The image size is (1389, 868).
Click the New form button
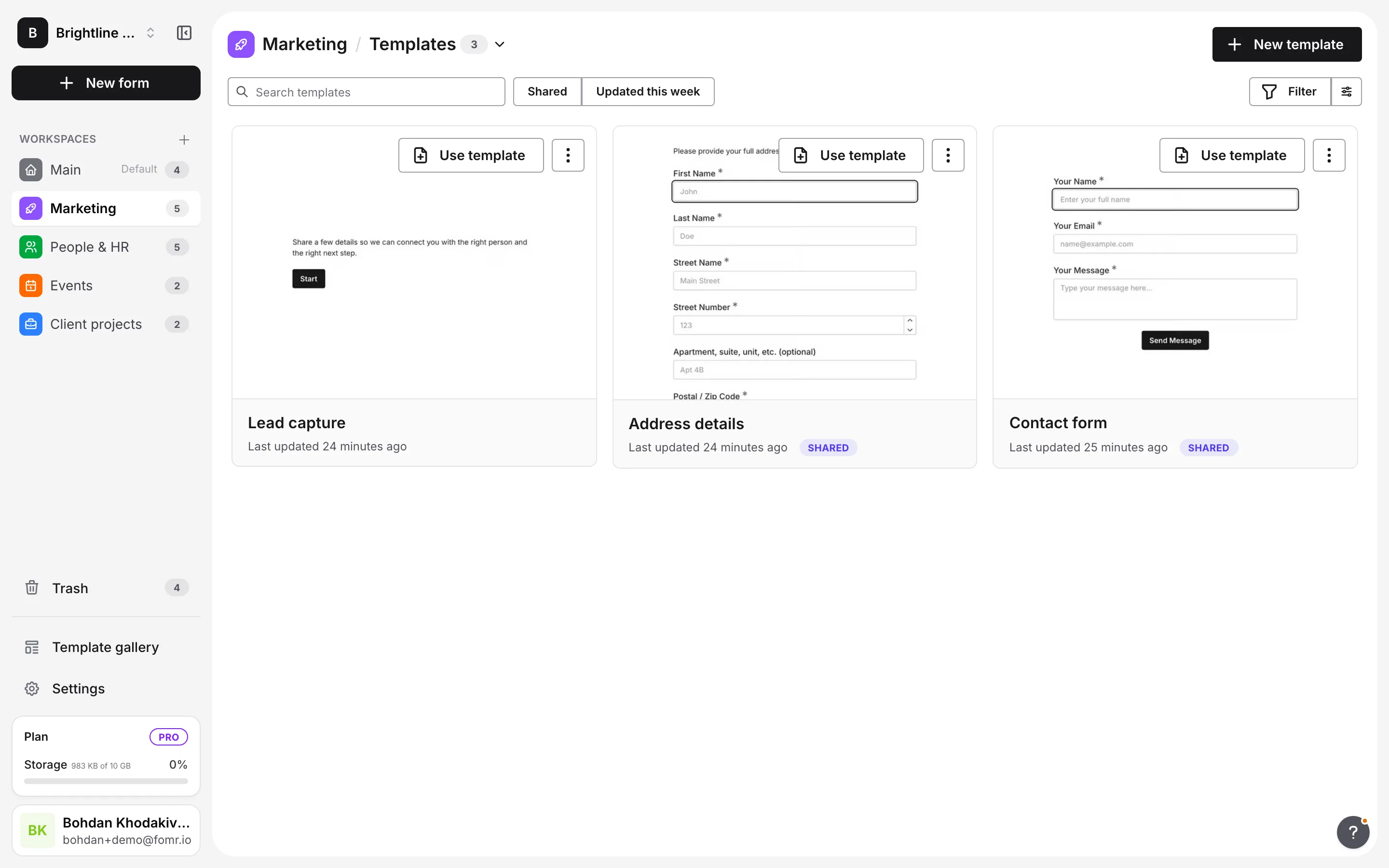106,82
